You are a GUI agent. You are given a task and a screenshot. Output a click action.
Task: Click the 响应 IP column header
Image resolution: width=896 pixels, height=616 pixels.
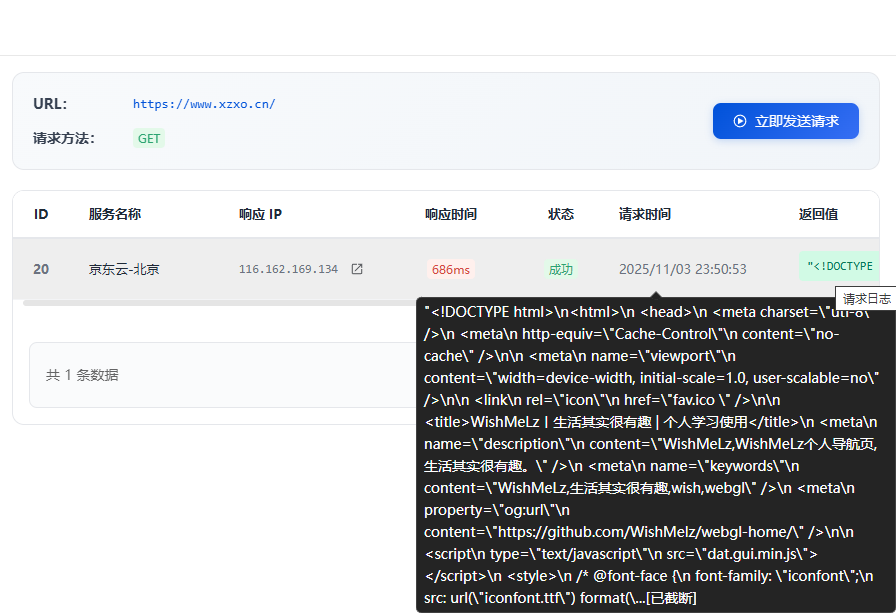[x=260, y=214]
